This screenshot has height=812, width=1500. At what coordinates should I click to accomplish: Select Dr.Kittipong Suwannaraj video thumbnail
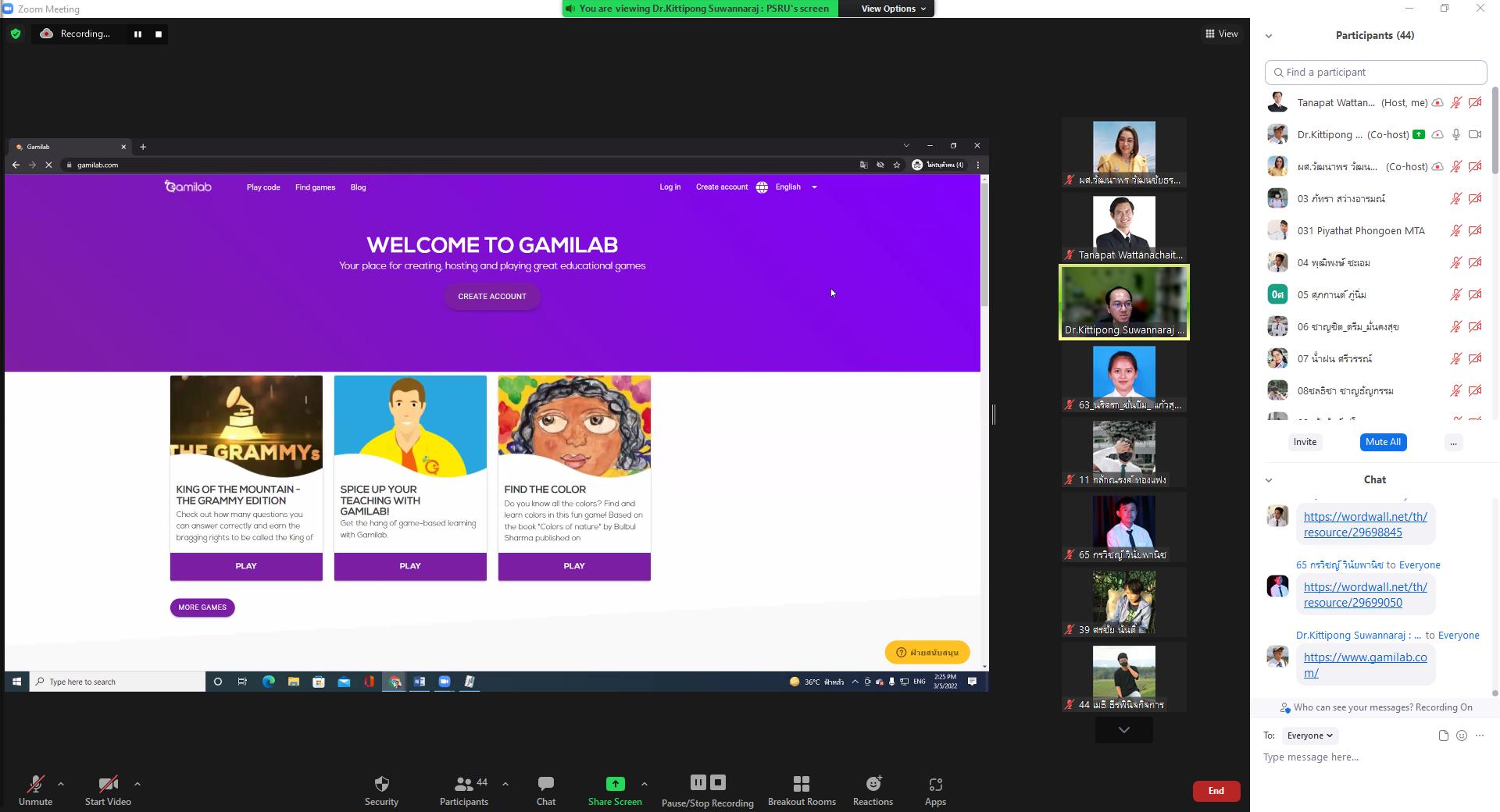point(1123,302)
